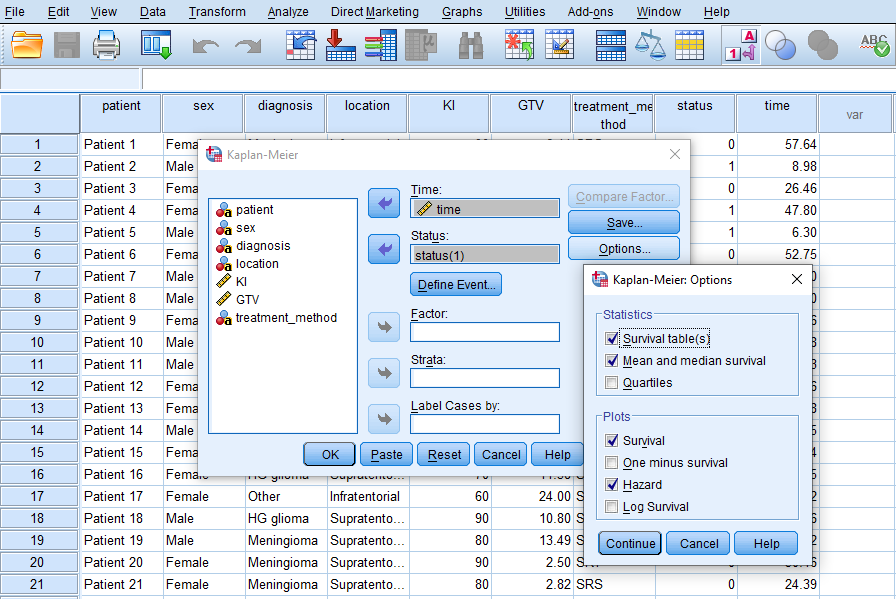Click the Save document floppy disk icon
896x599 pixels.
(x=67, y=45)
